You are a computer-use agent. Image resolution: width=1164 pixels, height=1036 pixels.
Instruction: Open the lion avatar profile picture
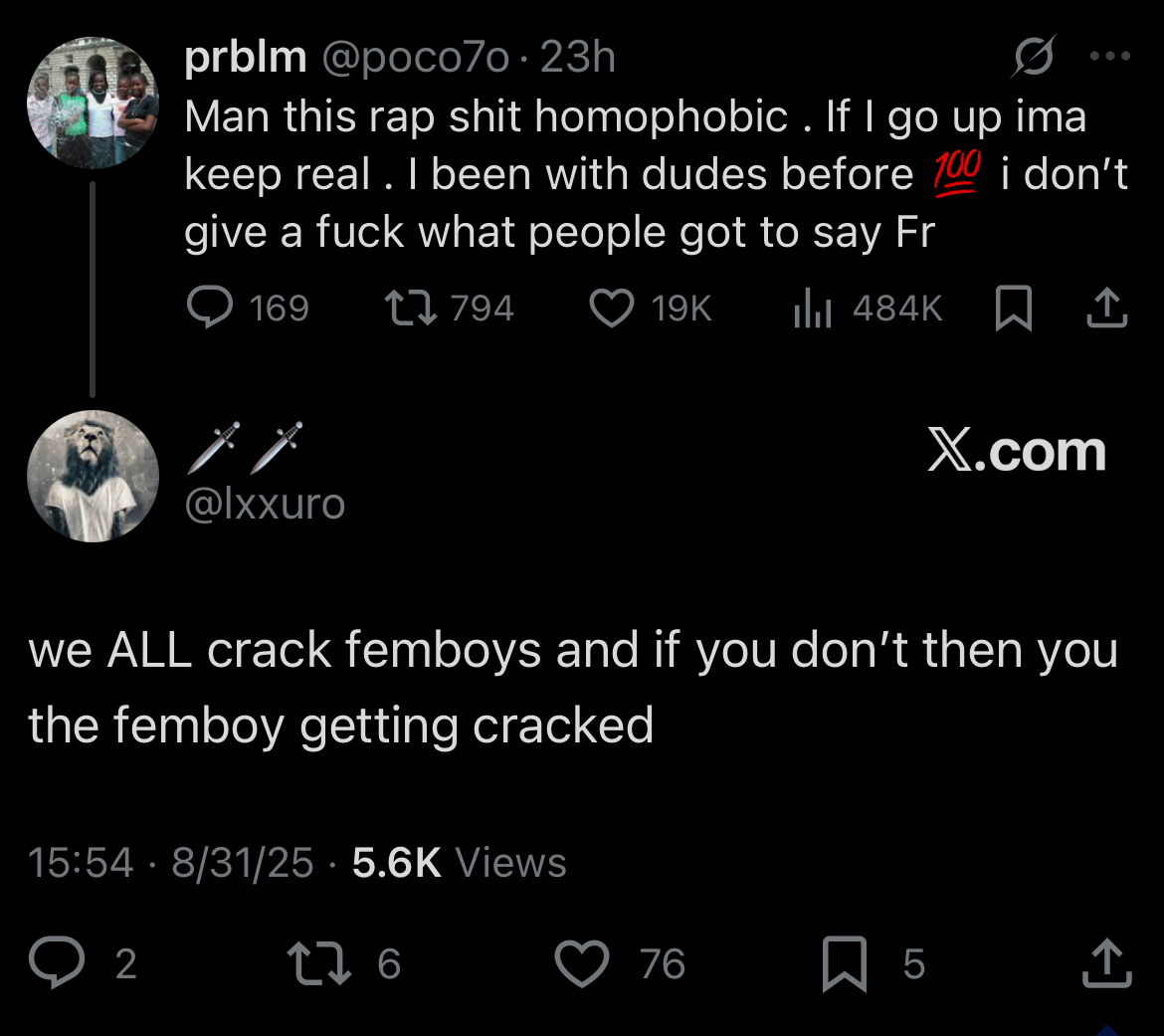pyautogui.click(x=93, y=476)
